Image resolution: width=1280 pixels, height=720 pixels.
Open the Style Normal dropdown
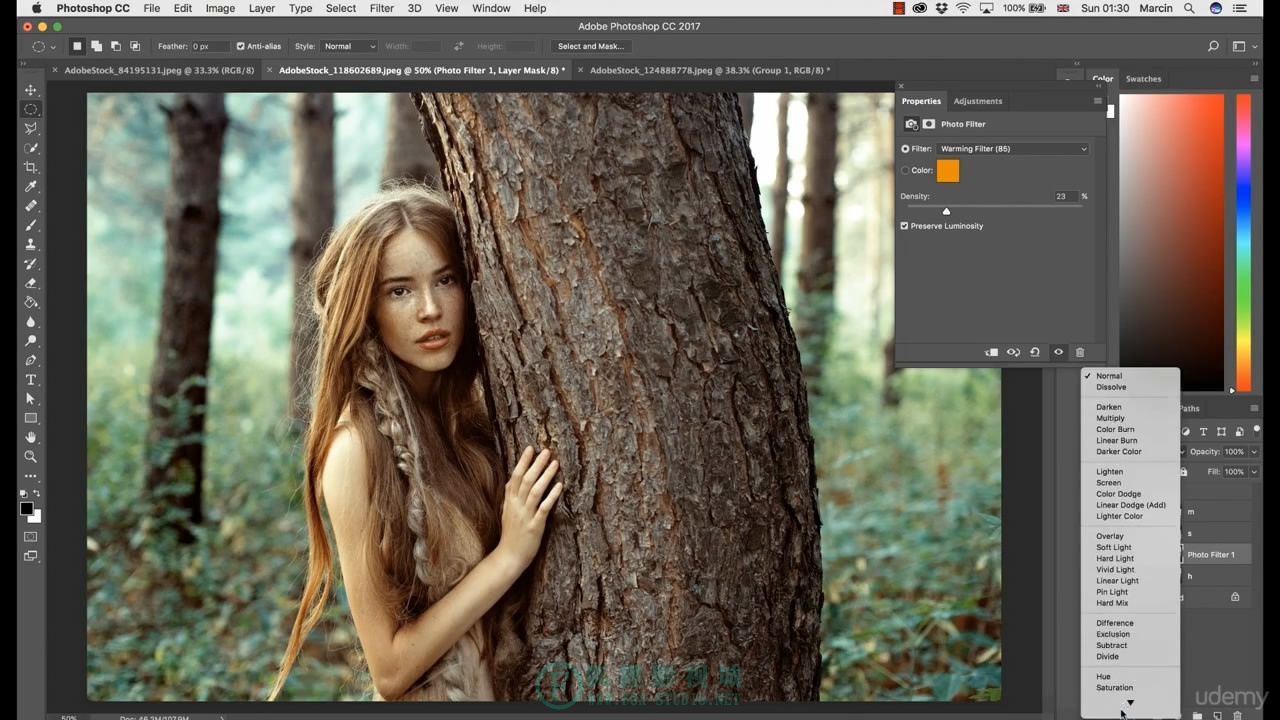349,46
